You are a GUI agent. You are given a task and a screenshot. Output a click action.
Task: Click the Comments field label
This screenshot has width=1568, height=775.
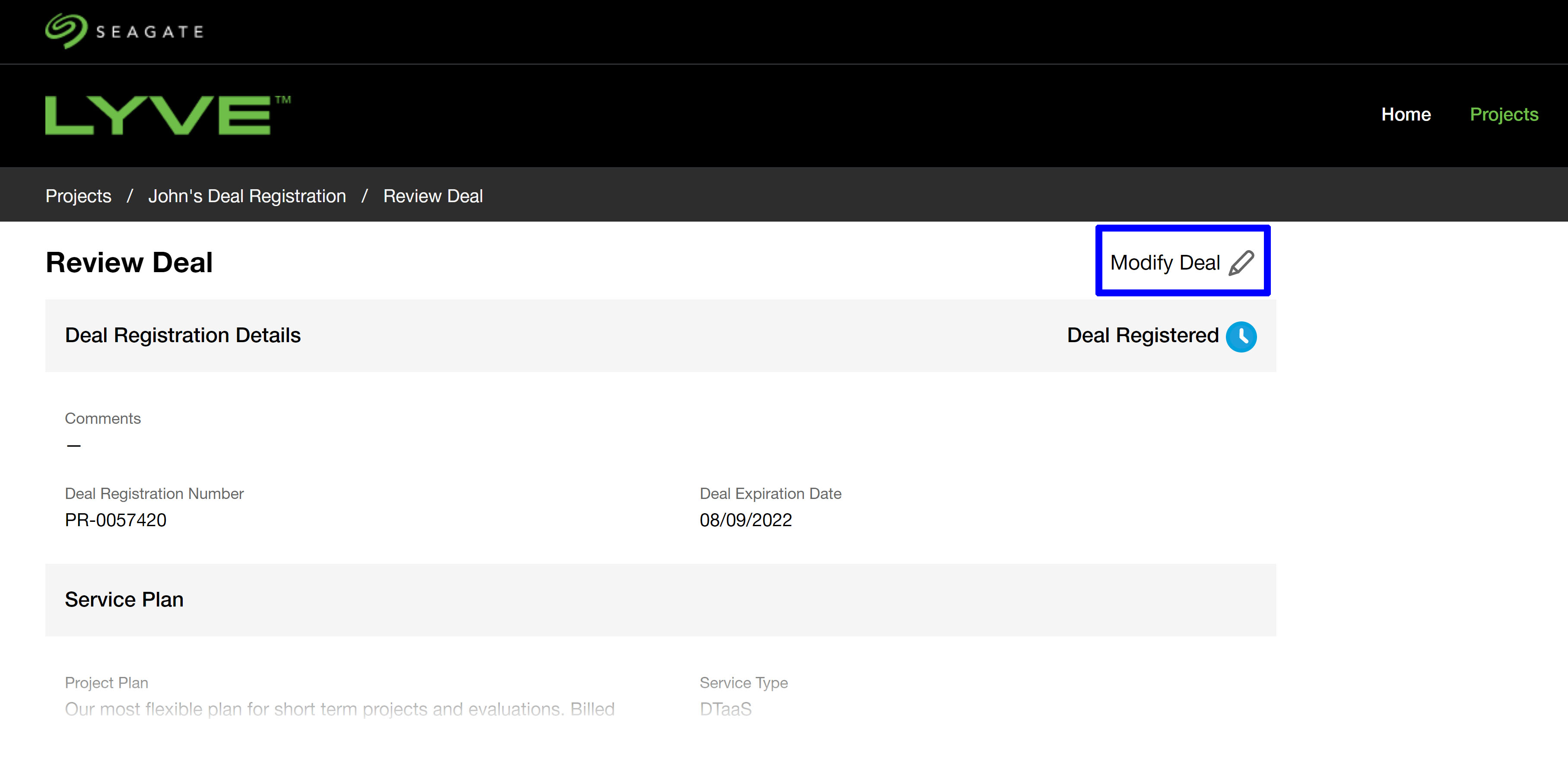(103, 418)
